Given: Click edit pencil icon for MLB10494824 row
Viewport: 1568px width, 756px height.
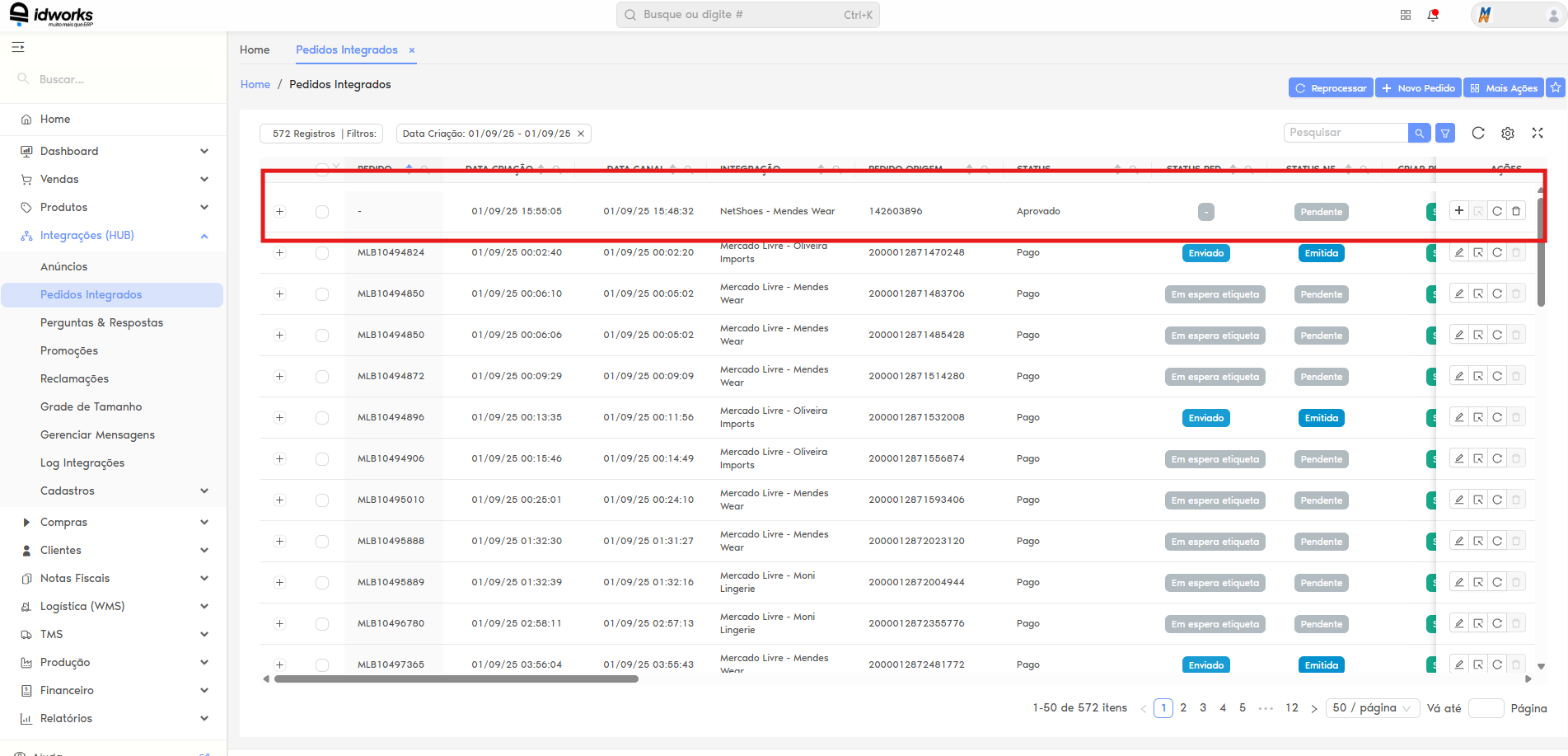Looking at the screenshot, I should (x=1459, y=252).
